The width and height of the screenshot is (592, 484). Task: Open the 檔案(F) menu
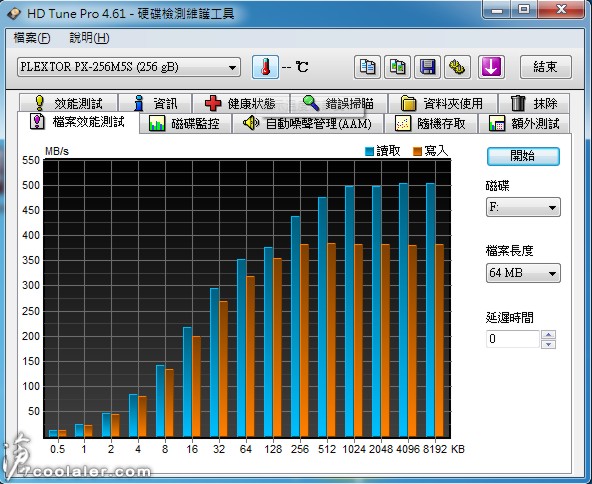click(32, 38)
